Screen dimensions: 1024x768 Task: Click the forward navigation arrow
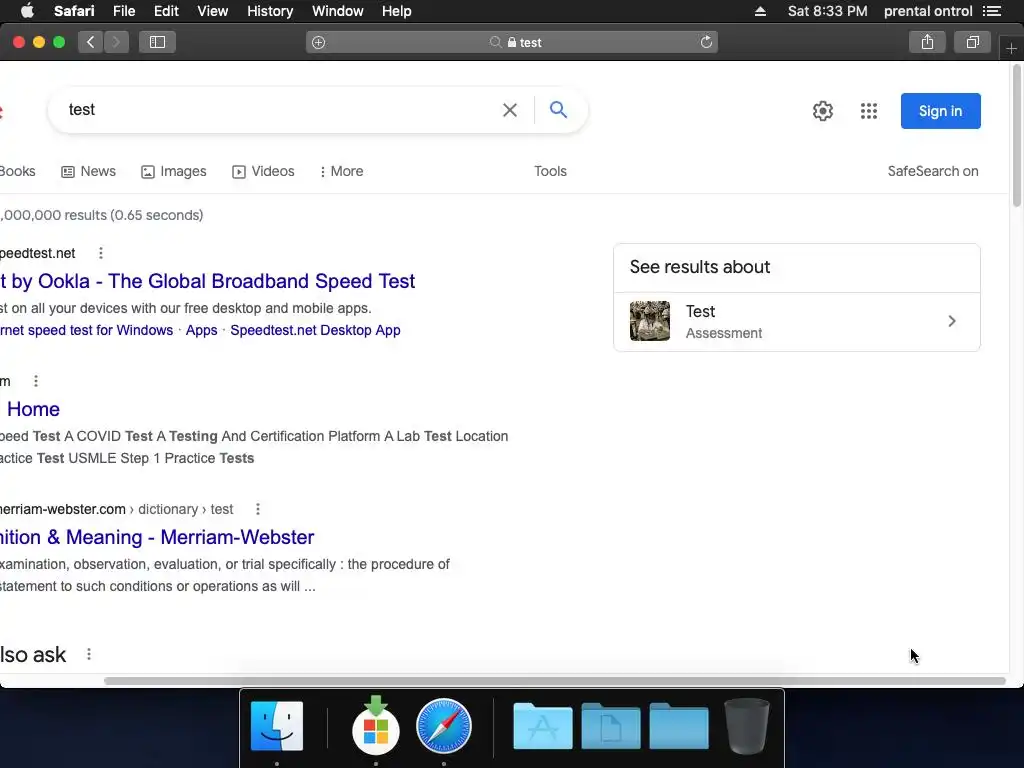click(116, 42)
